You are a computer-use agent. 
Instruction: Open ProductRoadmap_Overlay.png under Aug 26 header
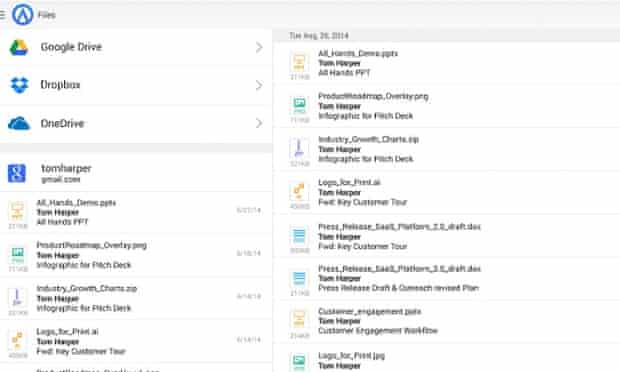(x=447, y=106)
